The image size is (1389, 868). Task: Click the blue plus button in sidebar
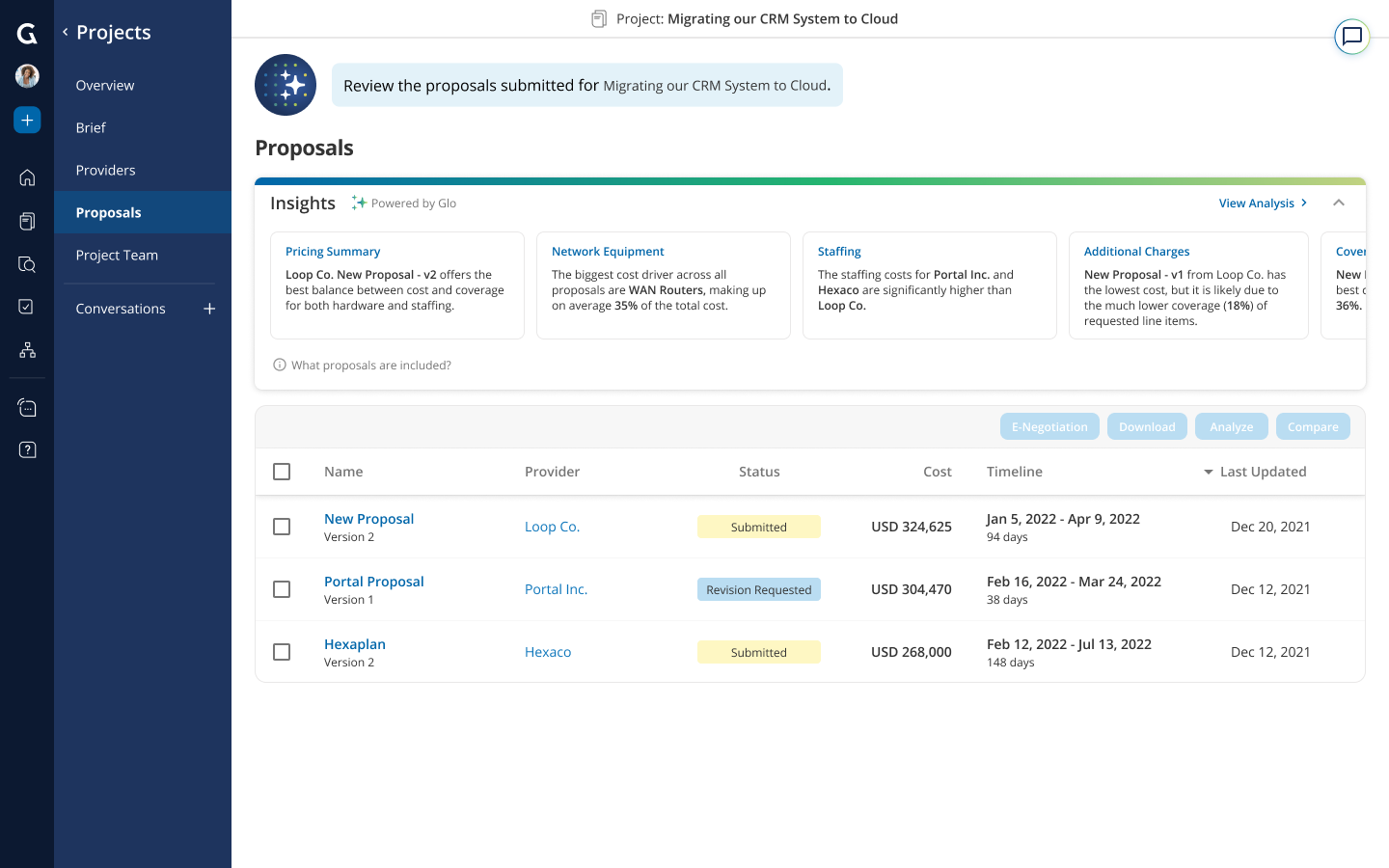click(26, 120)
